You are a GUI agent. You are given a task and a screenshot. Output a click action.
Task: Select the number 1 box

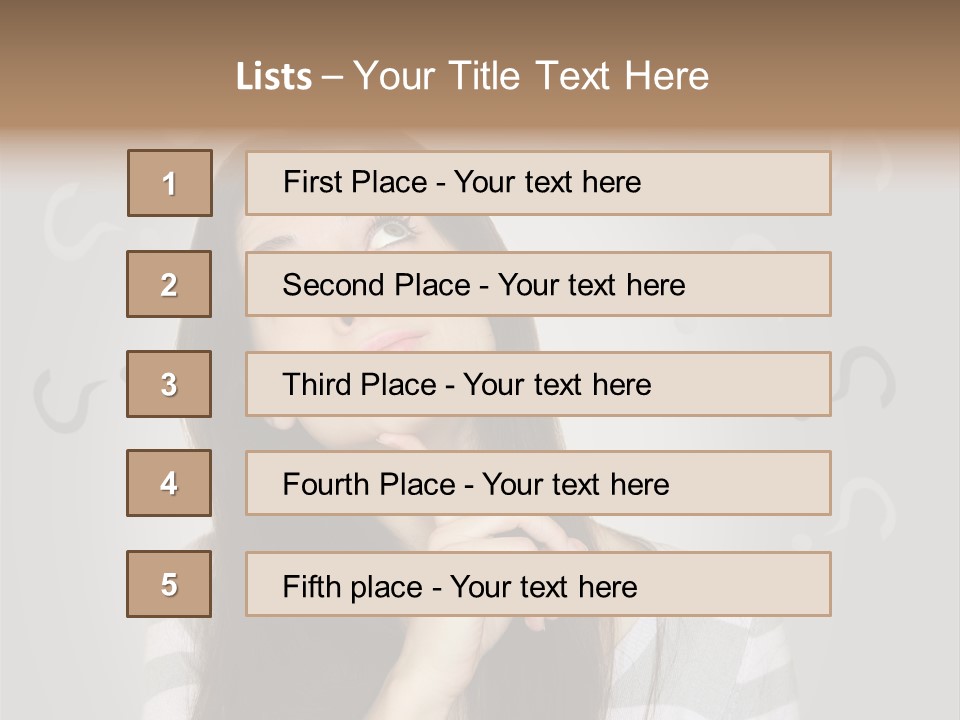[x=170, y=183]
